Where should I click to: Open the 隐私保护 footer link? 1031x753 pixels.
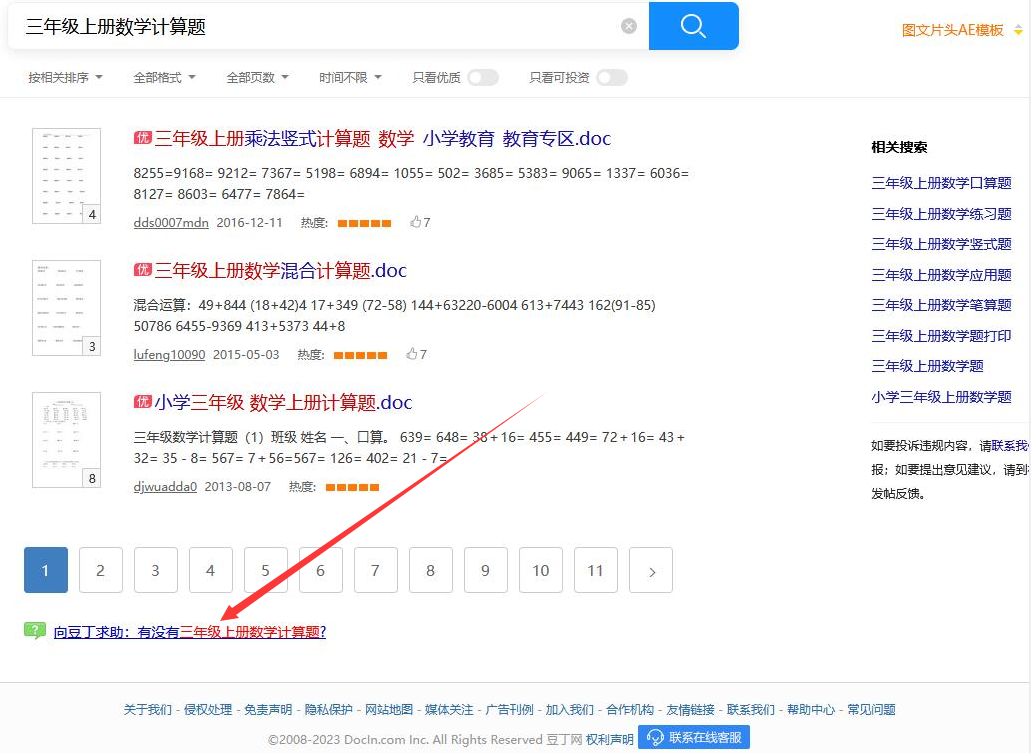(328, 710)
